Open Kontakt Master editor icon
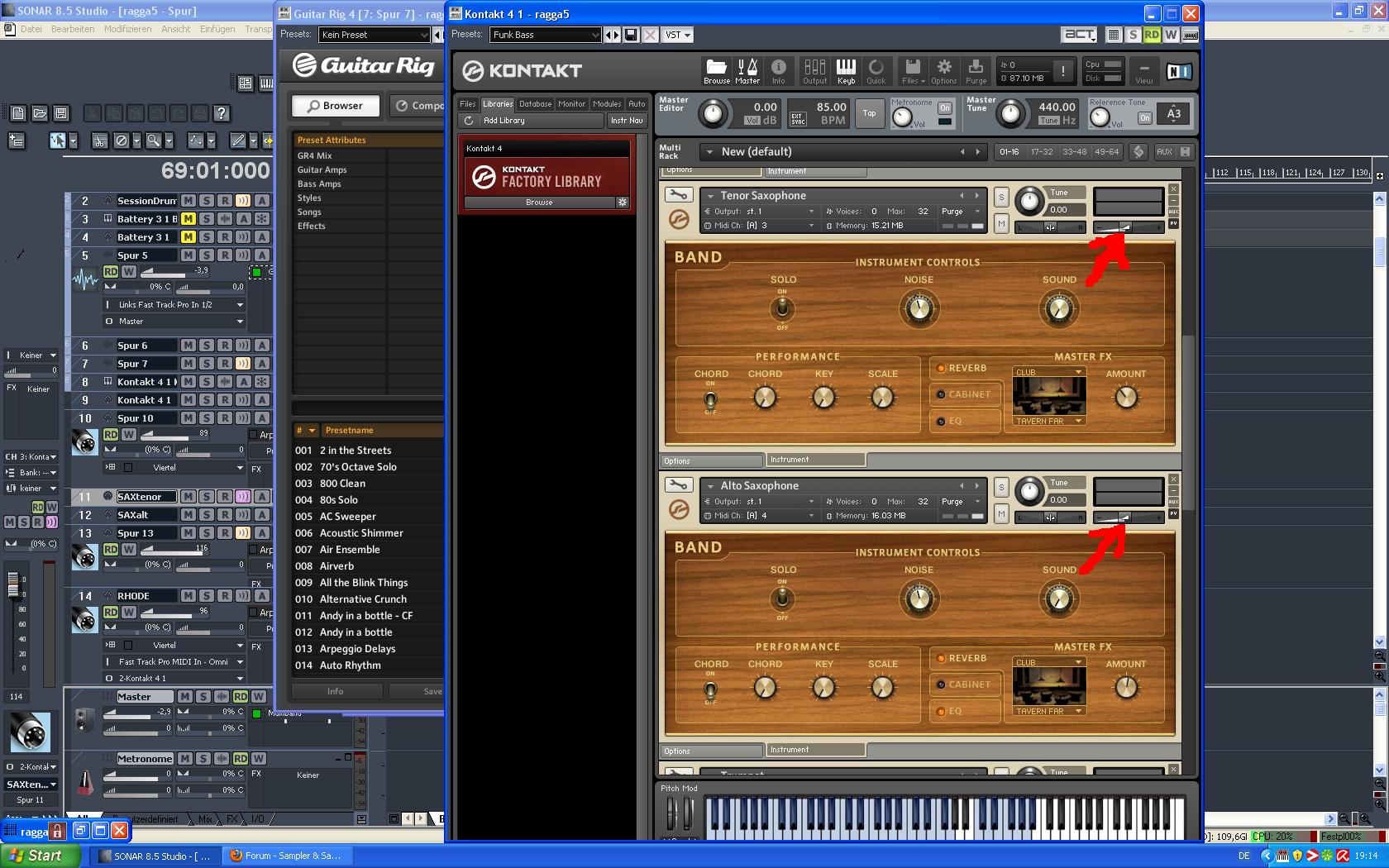The width and height of the screenshot is (1389, 868). click(x=747, y=71)
